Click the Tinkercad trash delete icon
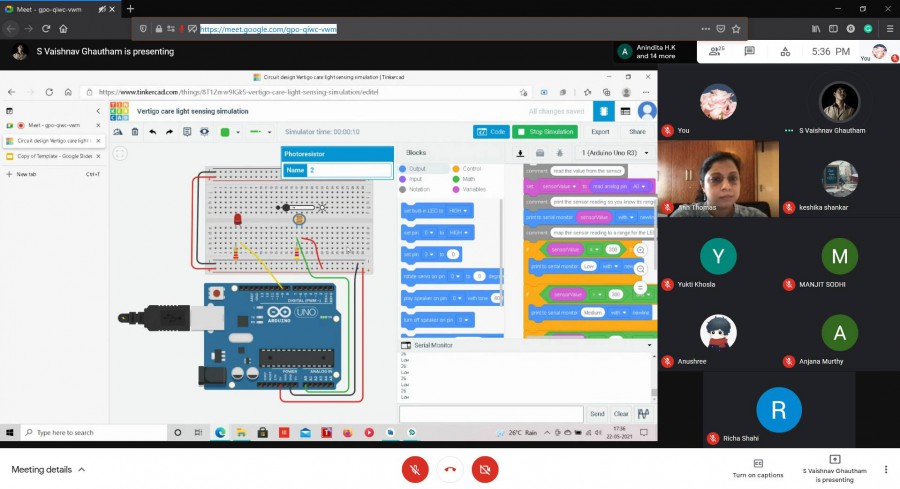The height and width of the screenshot is (489, 900). (135, 131)
